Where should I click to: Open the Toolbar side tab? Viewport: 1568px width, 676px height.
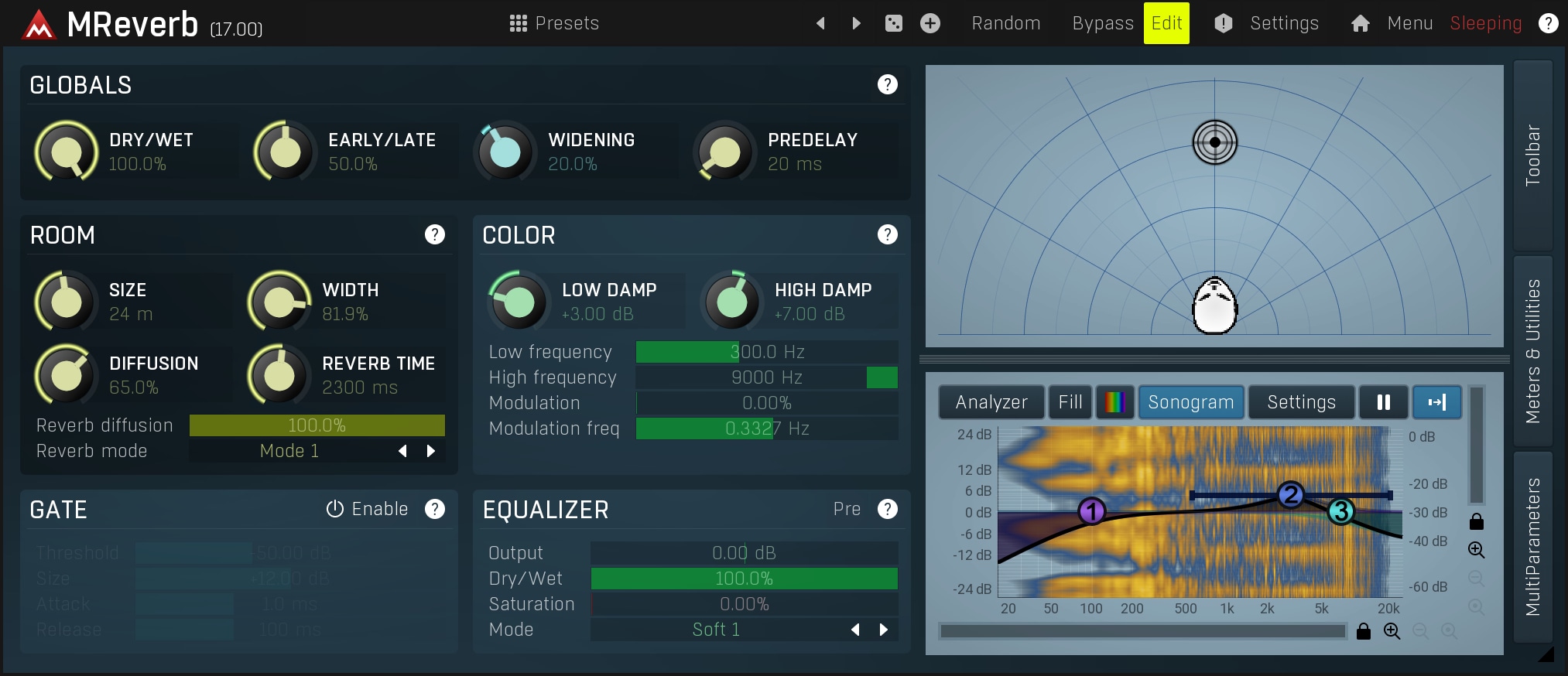click(1532, 155)
